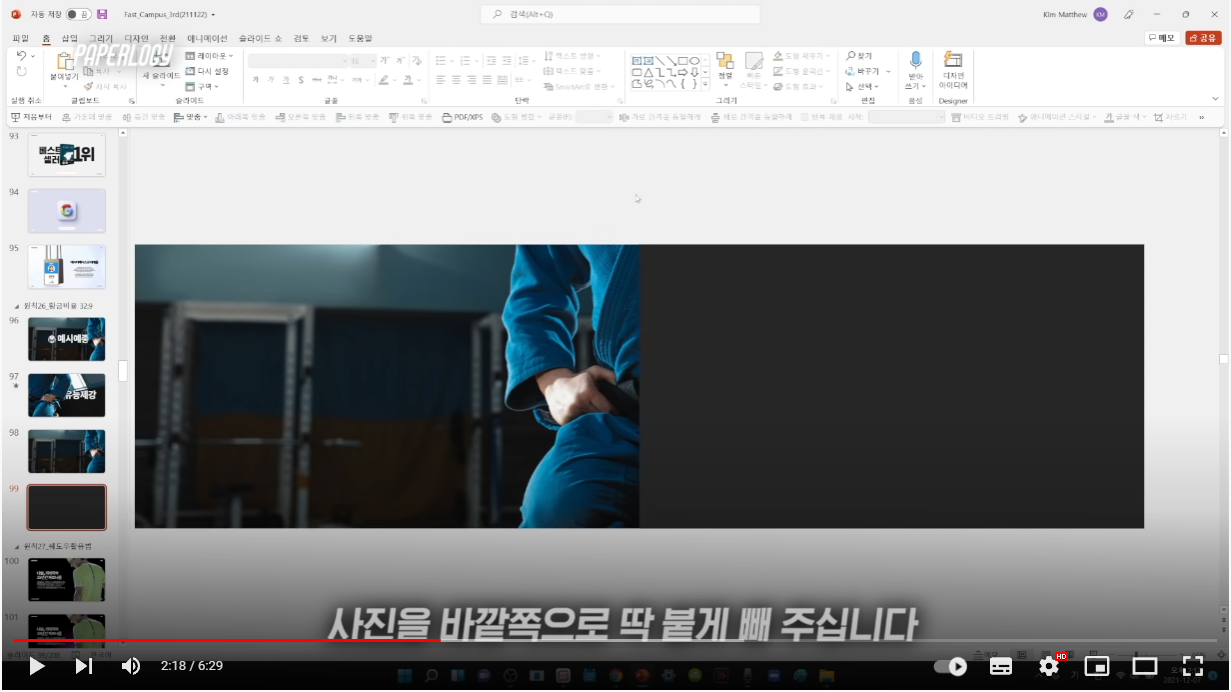Screen dimensions: 1231x692
Task: Click the Redo icon
Action: 21,72
